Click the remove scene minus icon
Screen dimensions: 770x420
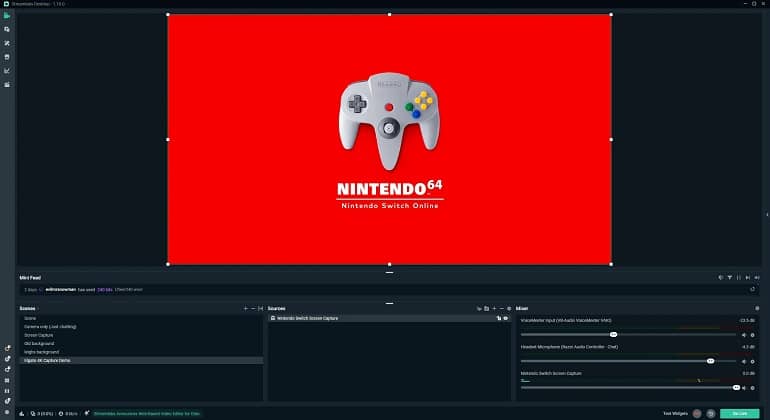coord(253,308)
